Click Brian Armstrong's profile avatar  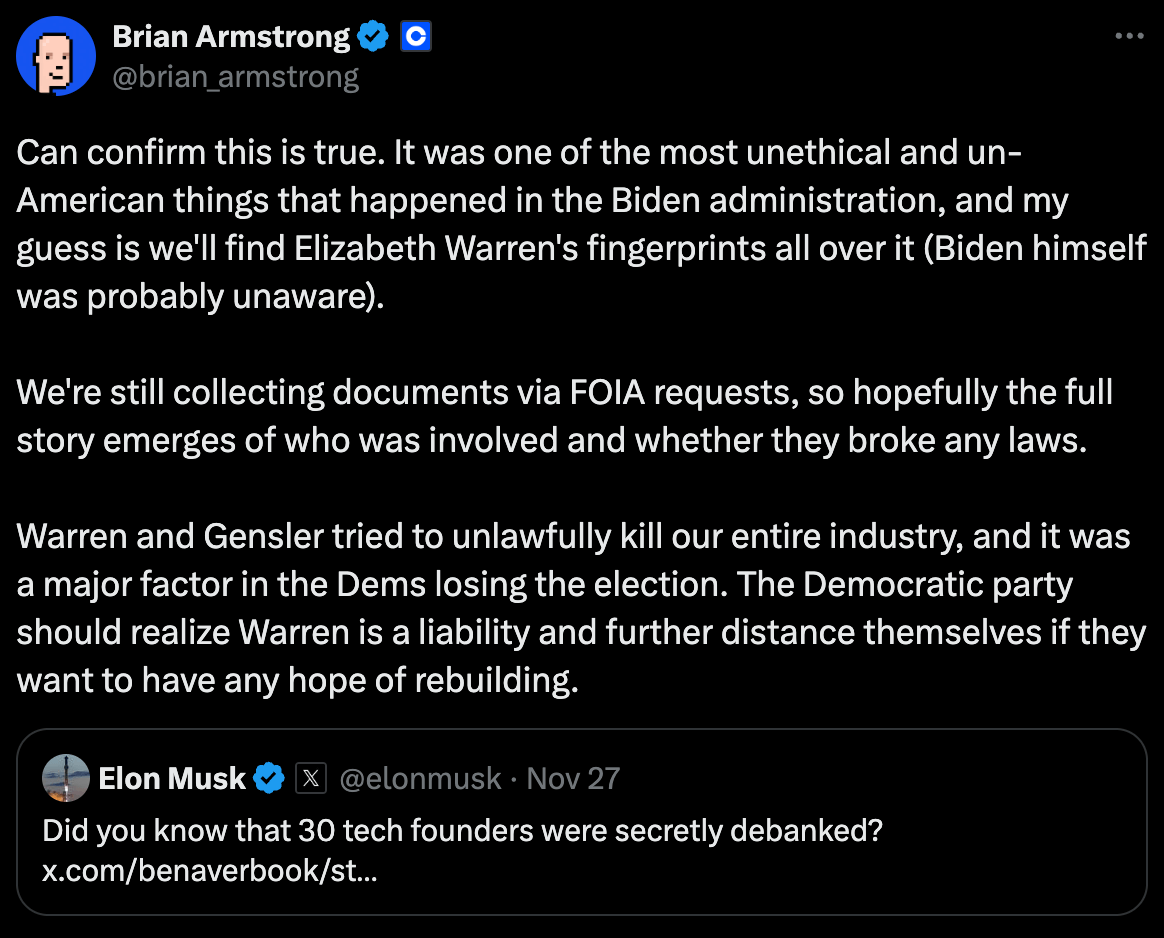click(57, 57)
